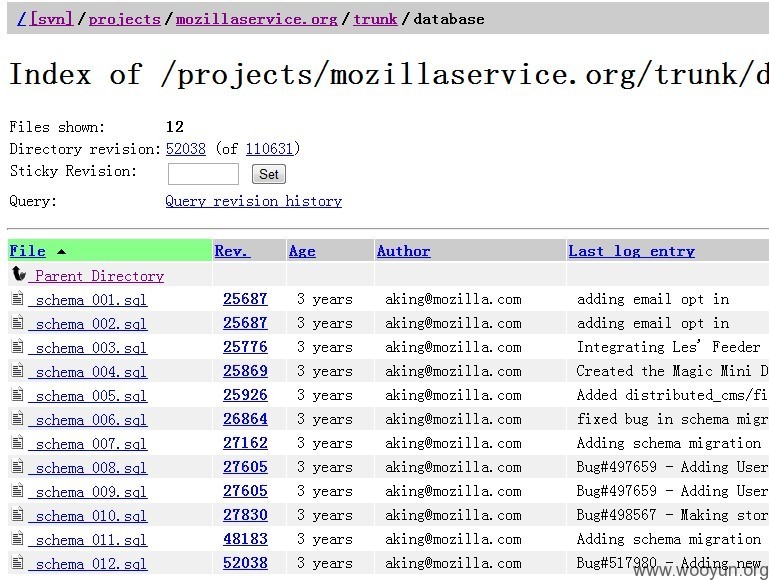Viewport: 769px width, 580px height.
Task: Click file icon beside schema_012.sql
Action: pos(18,562)
